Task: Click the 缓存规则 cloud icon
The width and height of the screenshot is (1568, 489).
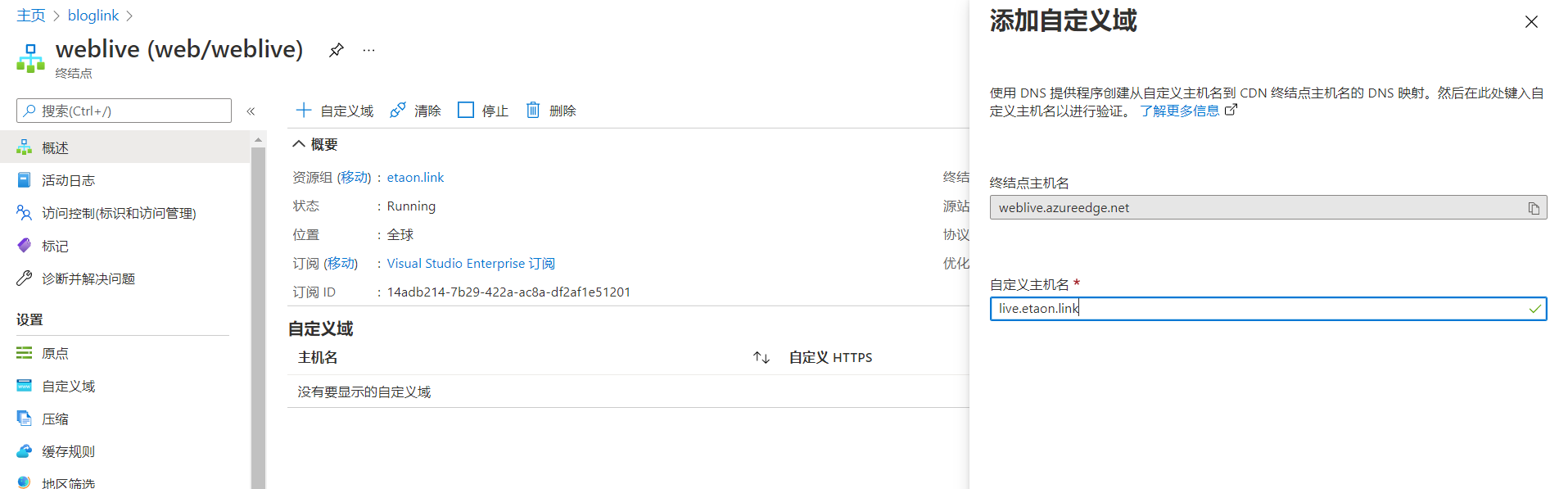Action: tap(25, 451)
